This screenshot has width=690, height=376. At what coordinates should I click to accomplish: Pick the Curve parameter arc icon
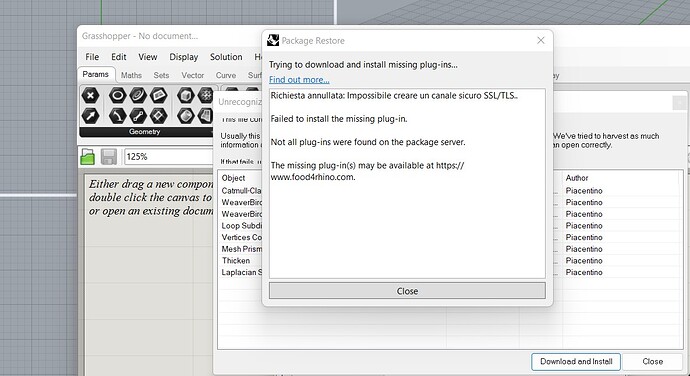117,116
